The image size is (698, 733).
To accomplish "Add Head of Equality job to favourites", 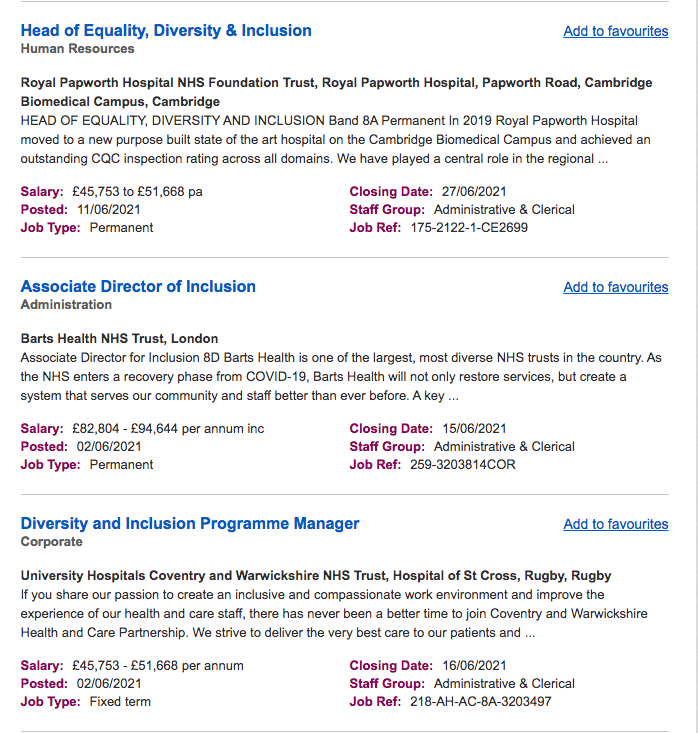I will (x=615, y=31).
